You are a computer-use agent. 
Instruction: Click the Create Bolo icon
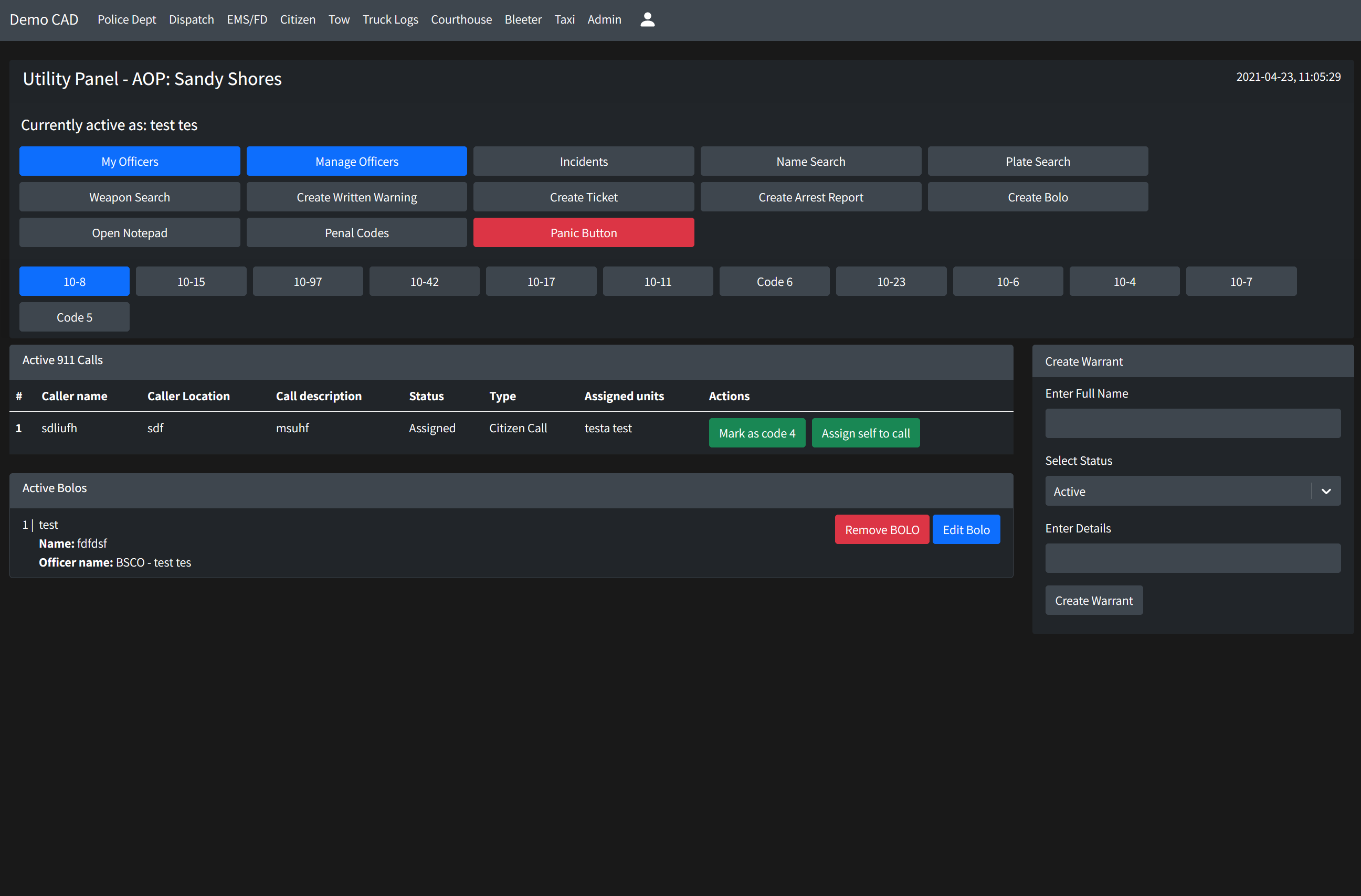pyautogui.click(x=1037, y=197)
